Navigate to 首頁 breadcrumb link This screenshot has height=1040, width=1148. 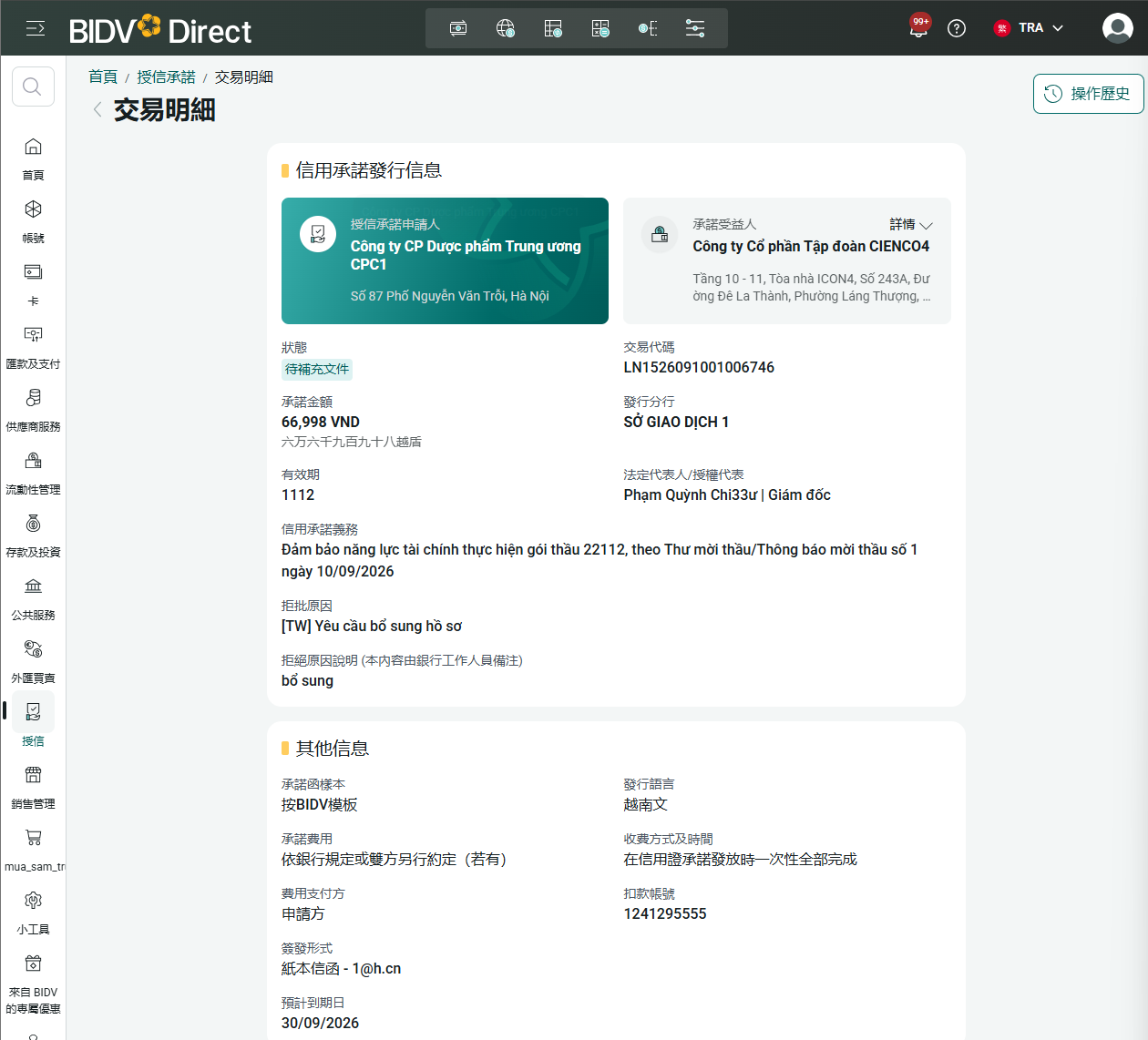103,77
